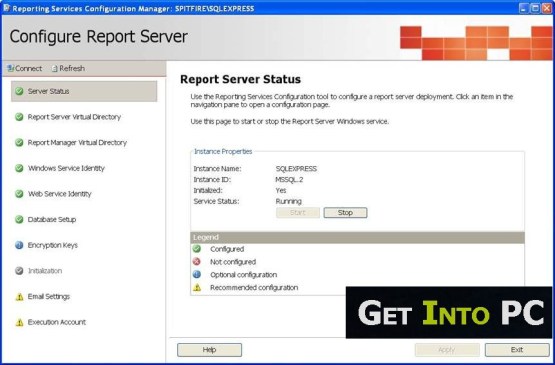Click green check icon beside Database Setup

19,219
